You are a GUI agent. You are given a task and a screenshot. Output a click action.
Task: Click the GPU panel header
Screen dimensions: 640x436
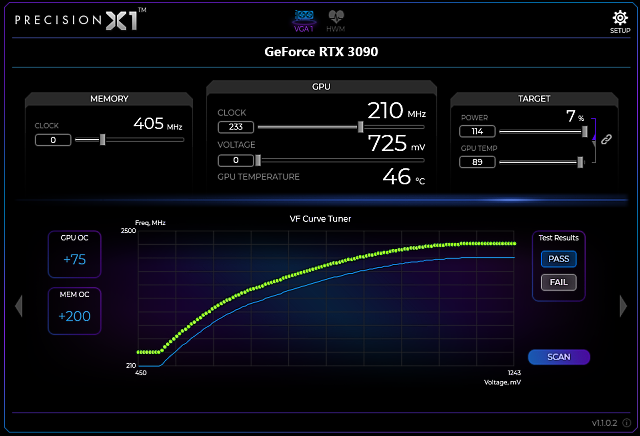click(x=321, y=87)
